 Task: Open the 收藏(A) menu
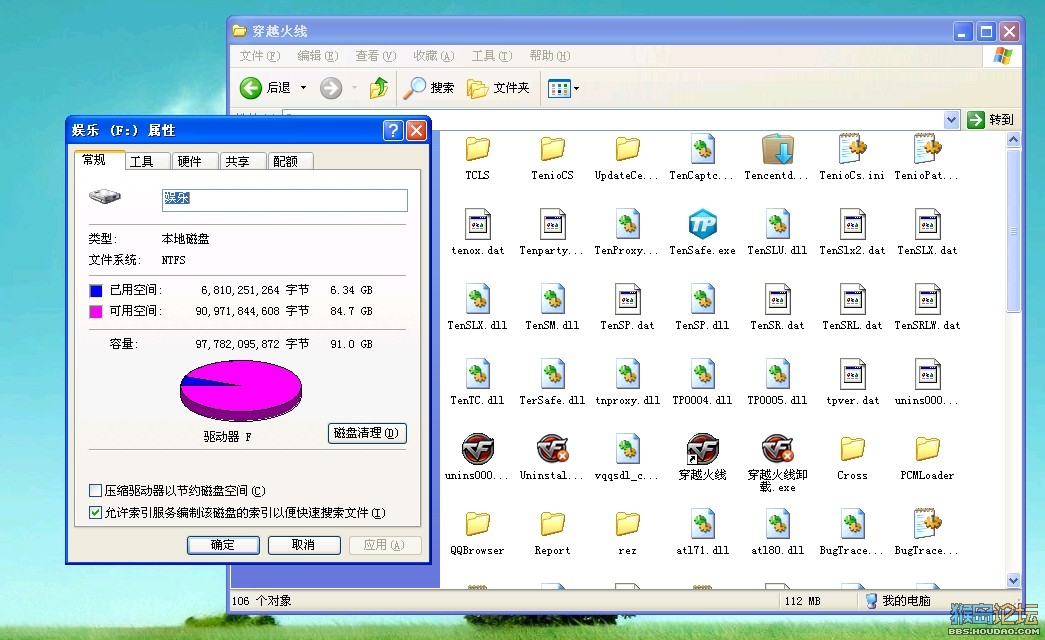click(x=434, y=56)
